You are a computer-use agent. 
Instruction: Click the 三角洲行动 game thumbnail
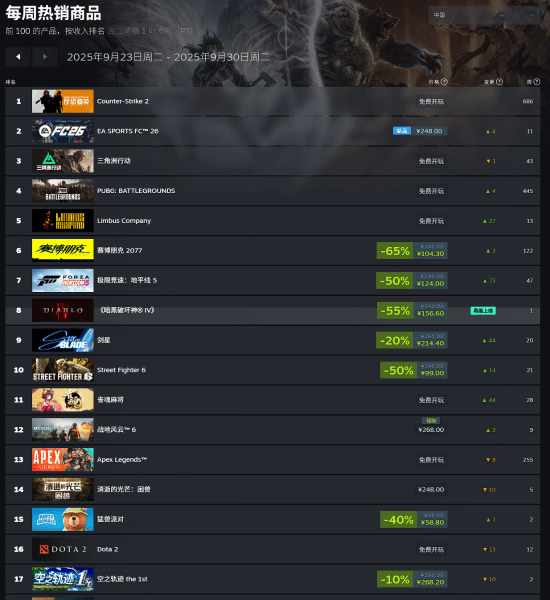[63, 161]
